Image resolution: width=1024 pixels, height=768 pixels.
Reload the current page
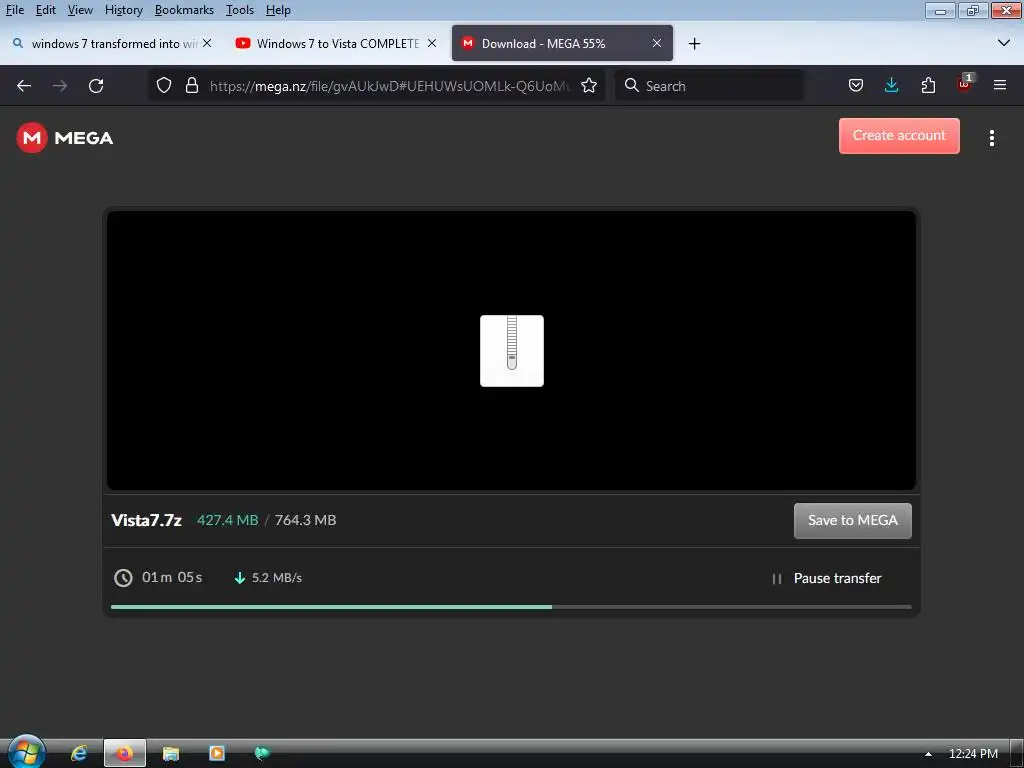96,86
